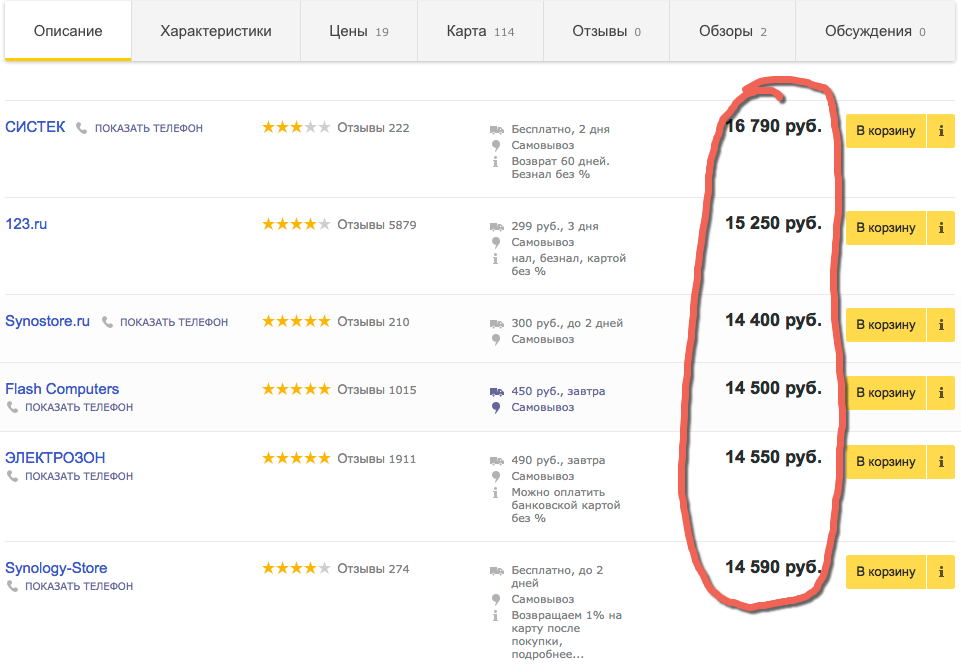Click the star rating in СИСТЕК row

pos(296,127)
